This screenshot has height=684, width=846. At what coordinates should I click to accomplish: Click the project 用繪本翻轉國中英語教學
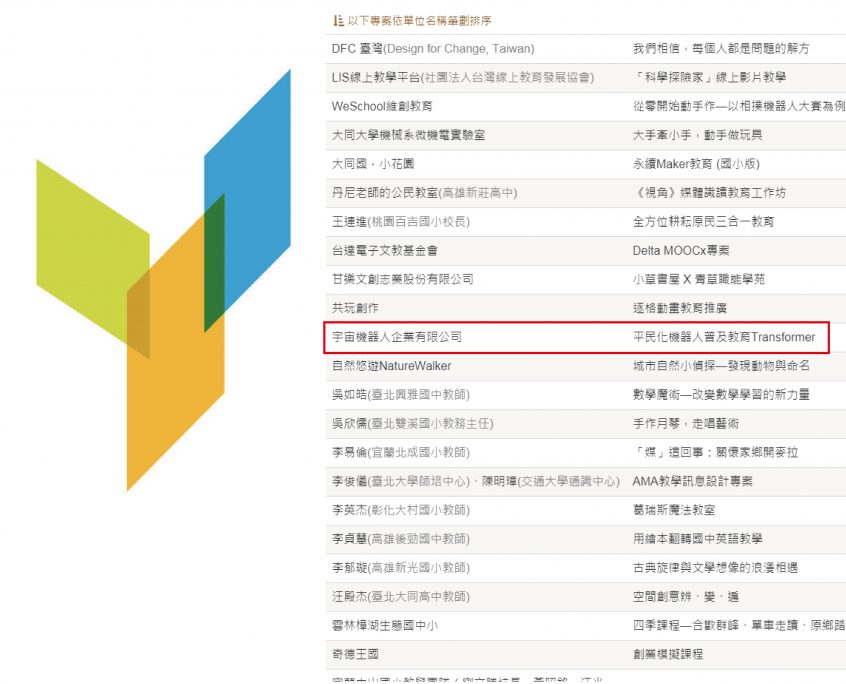point(697,539)
